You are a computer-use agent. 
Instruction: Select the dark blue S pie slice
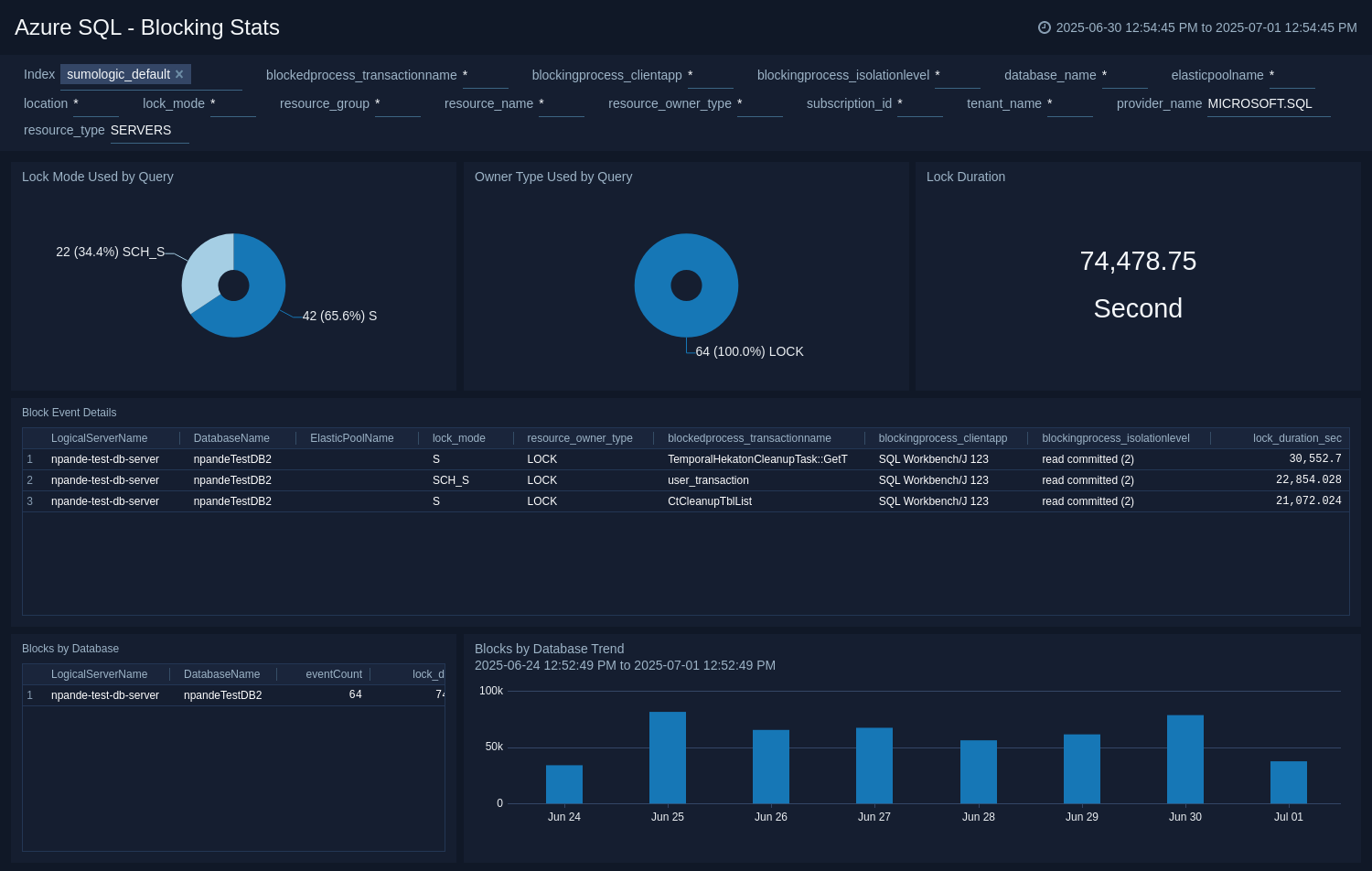pyautogui.click(x=261, y=302)
